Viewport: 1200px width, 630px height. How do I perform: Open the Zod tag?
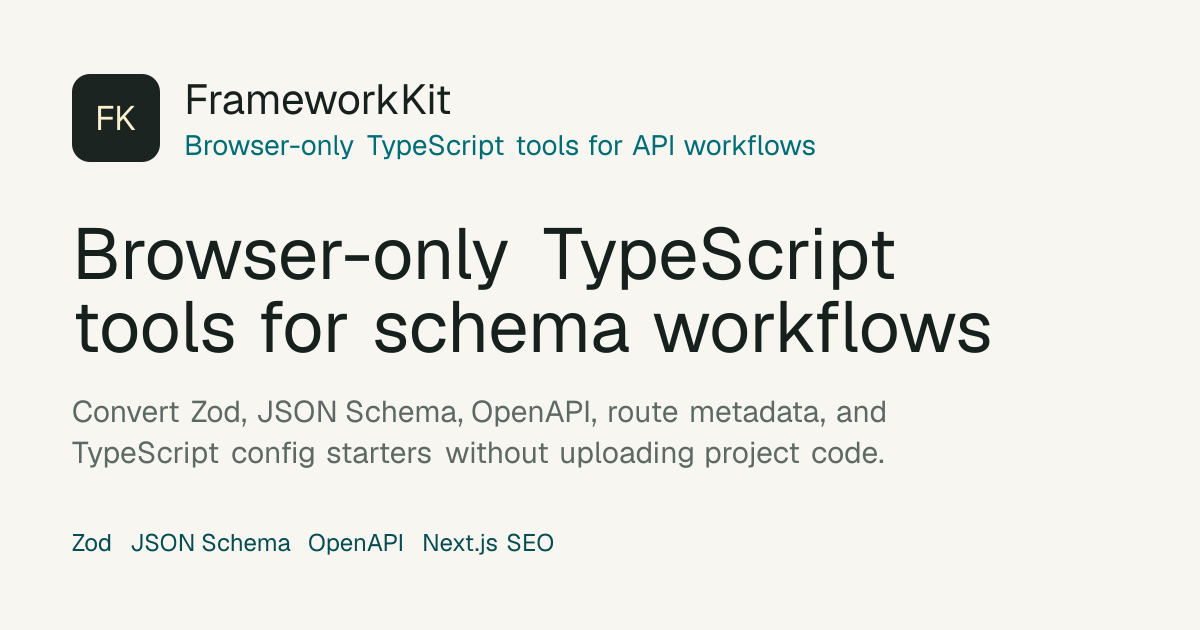coord(92,543)
